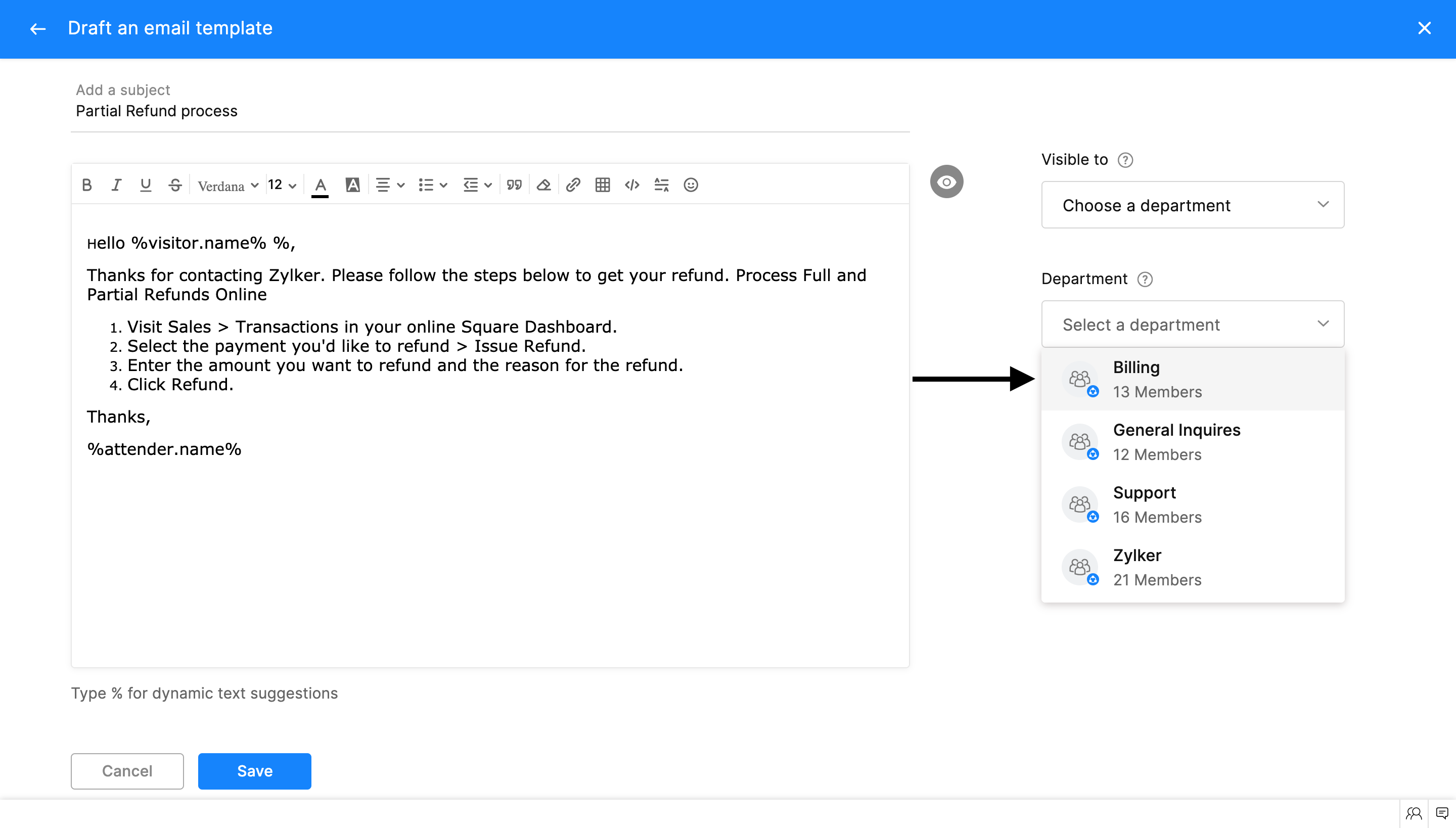
Task: Toggle the template preview eye icon
Action: tap(946, 182)
